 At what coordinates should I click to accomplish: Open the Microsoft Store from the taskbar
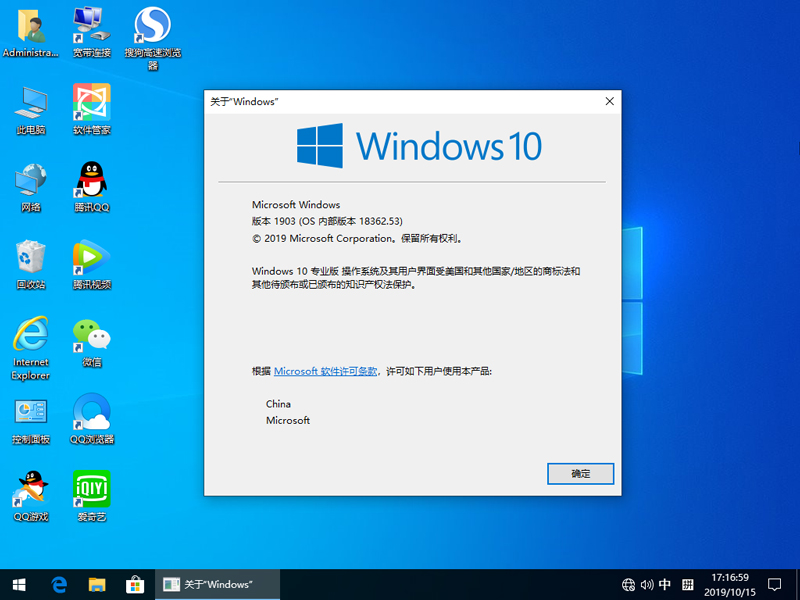click(133, 584)
